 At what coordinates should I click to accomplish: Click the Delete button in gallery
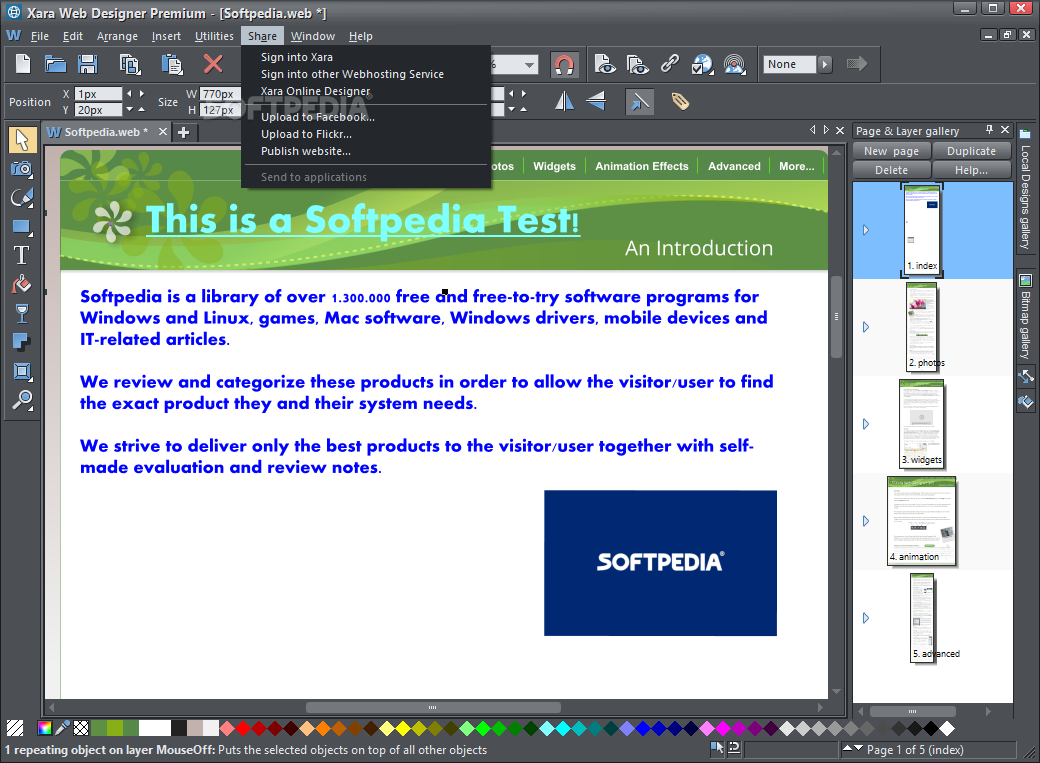pos(891,170)
